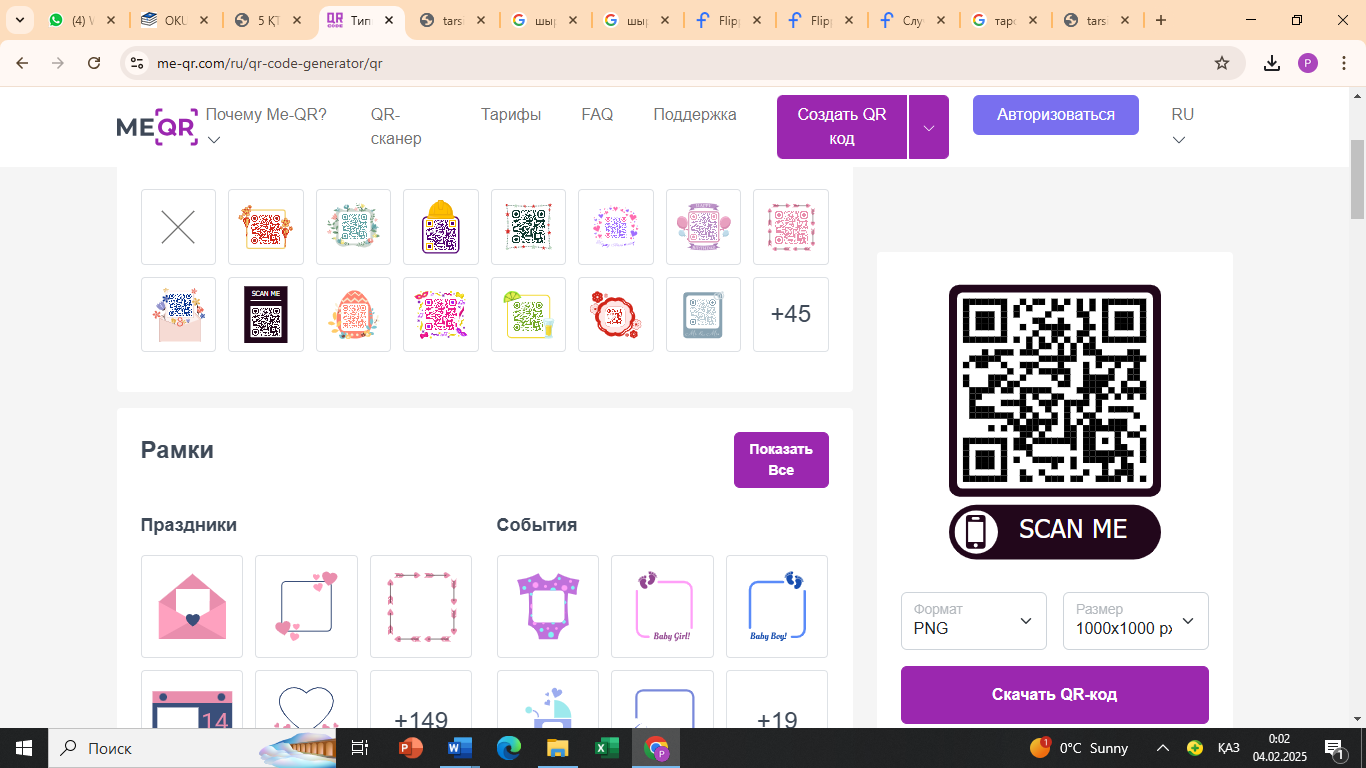Image resolution: width=1366 pixels, height=768 pixels.
Task: Open the Формат PNG dropdown
Action: [974, 621]
